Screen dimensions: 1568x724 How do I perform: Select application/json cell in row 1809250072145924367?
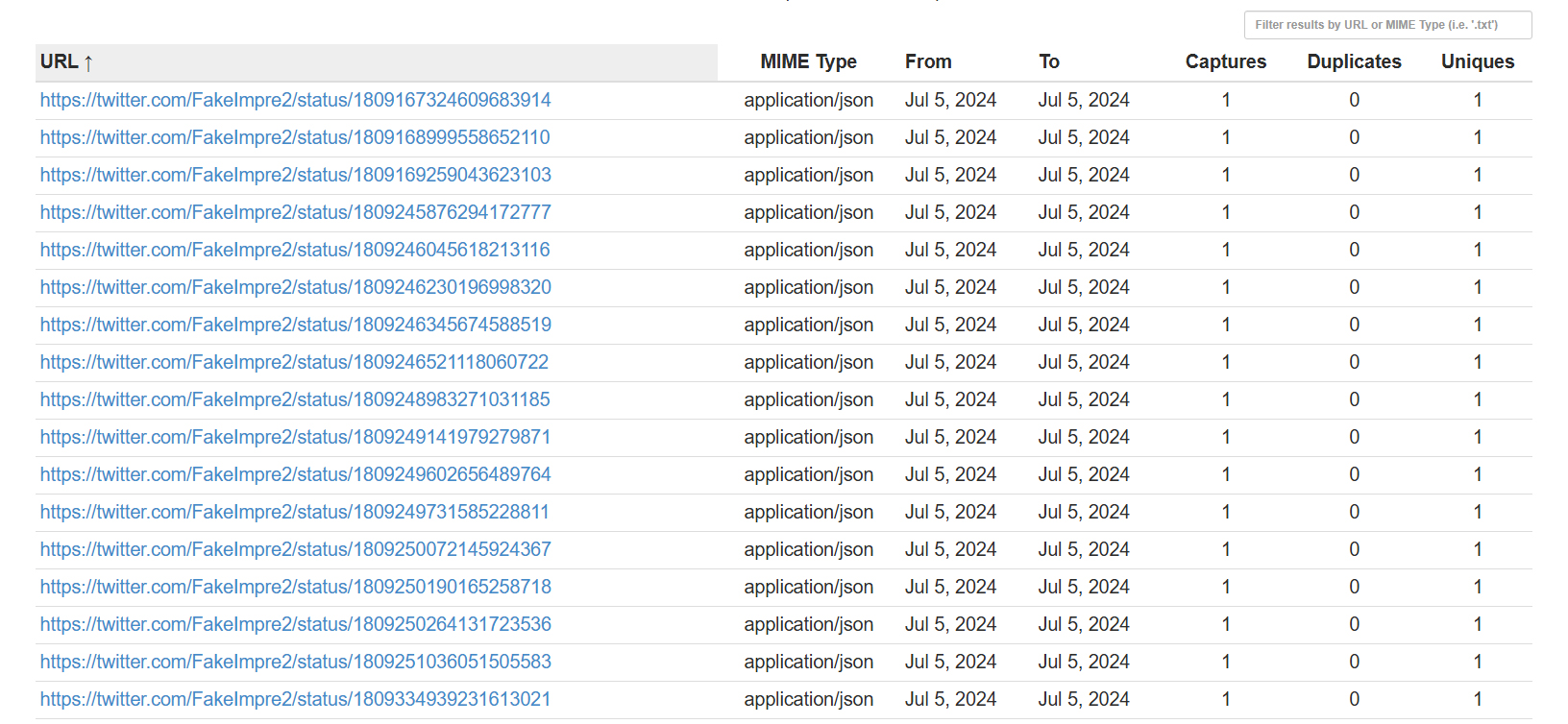pyautogui.click(x=808, y=549)
